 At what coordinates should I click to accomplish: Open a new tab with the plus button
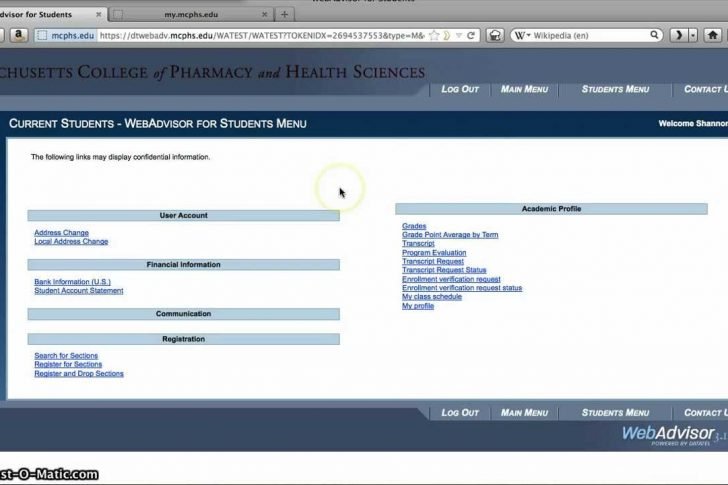click(x=285, y=14)
